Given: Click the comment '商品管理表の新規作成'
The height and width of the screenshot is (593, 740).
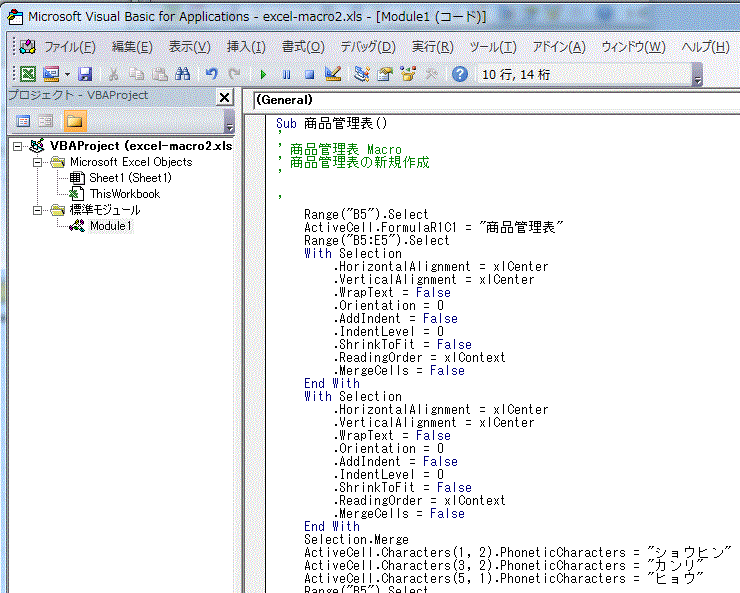Looking at the screenshot, I should click(x=360, y=162).
